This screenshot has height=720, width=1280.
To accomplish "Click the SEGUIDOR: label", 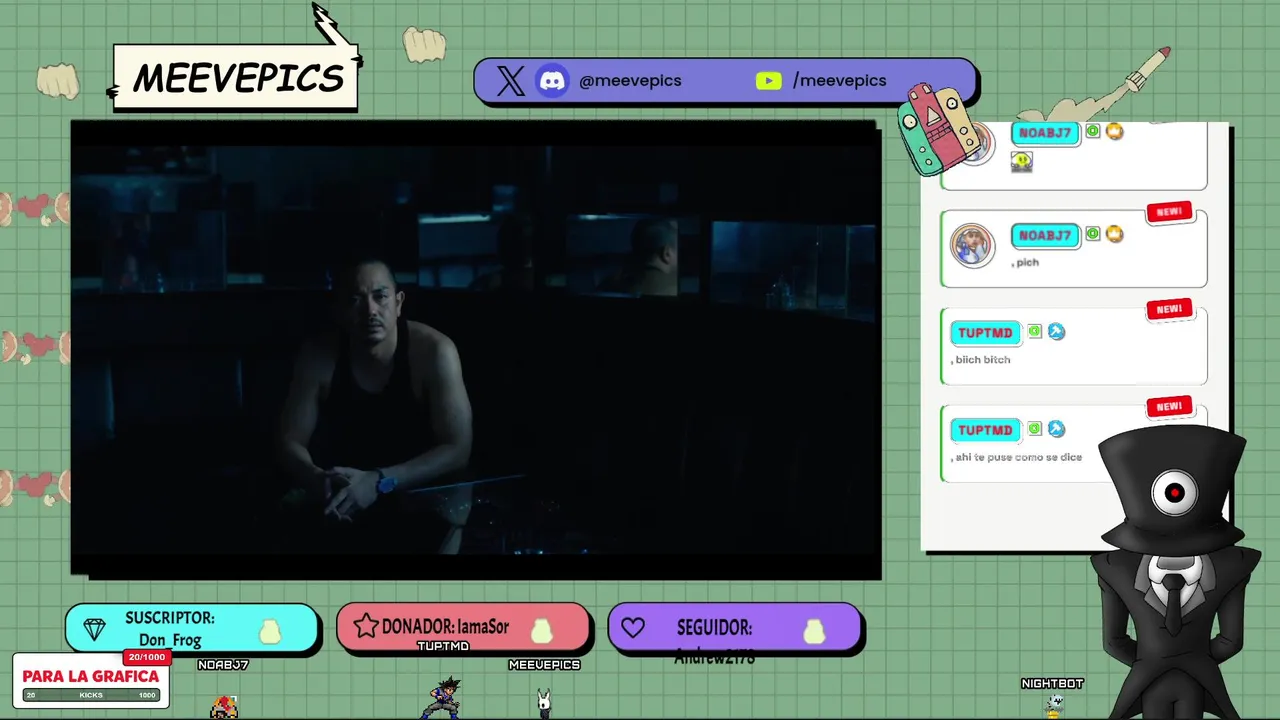I will [714, 628].
